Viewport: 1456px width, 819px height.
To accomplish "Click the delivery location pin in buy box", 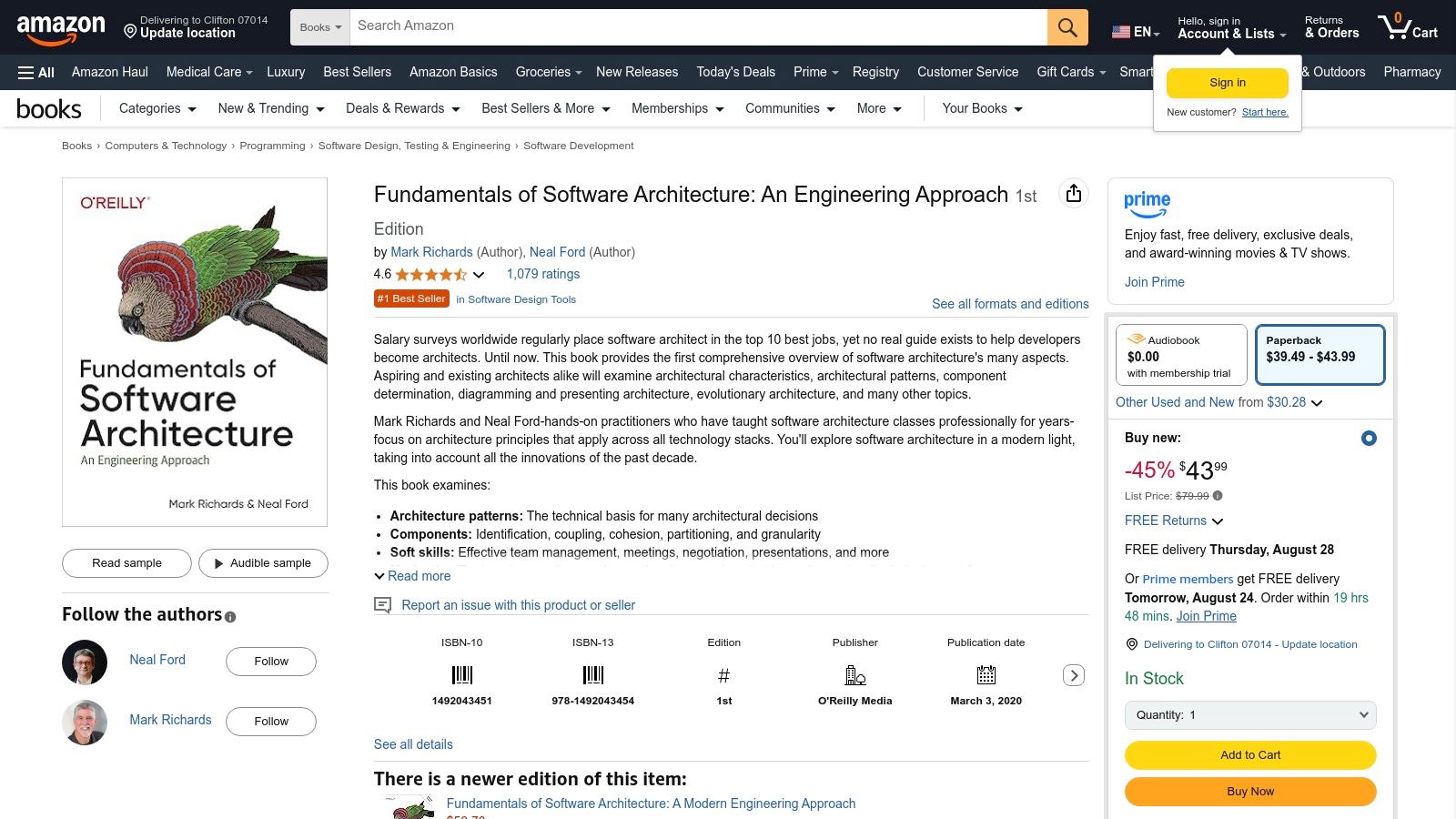I will (x=1132, y=644).
